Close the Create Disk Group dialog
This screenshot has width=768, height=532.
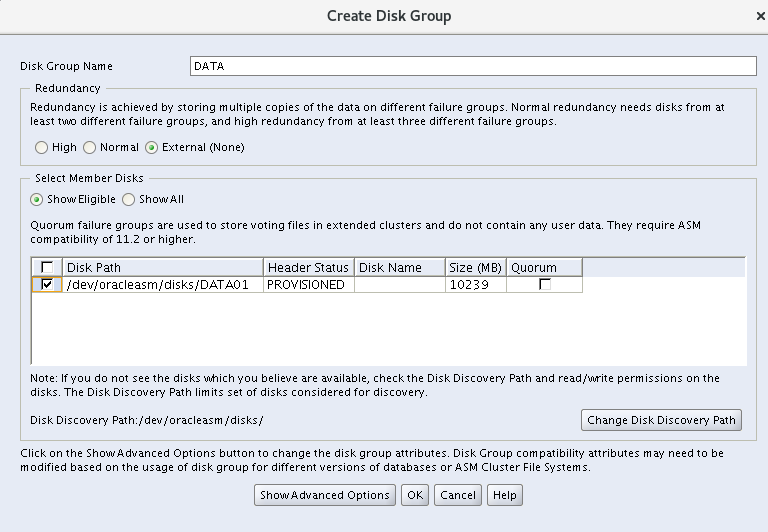(761, 16)
